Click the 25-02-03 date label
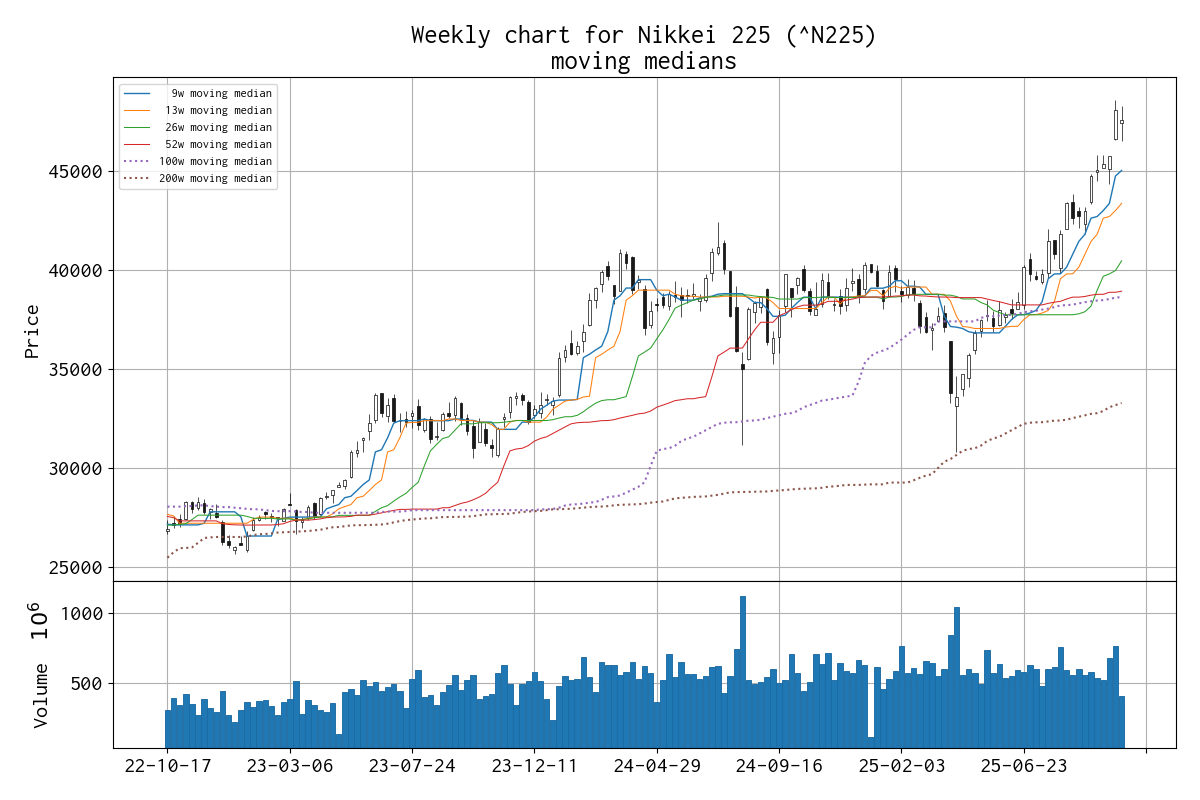The width and height of the screenshot is (1200, 800). (x=902, y=766)
